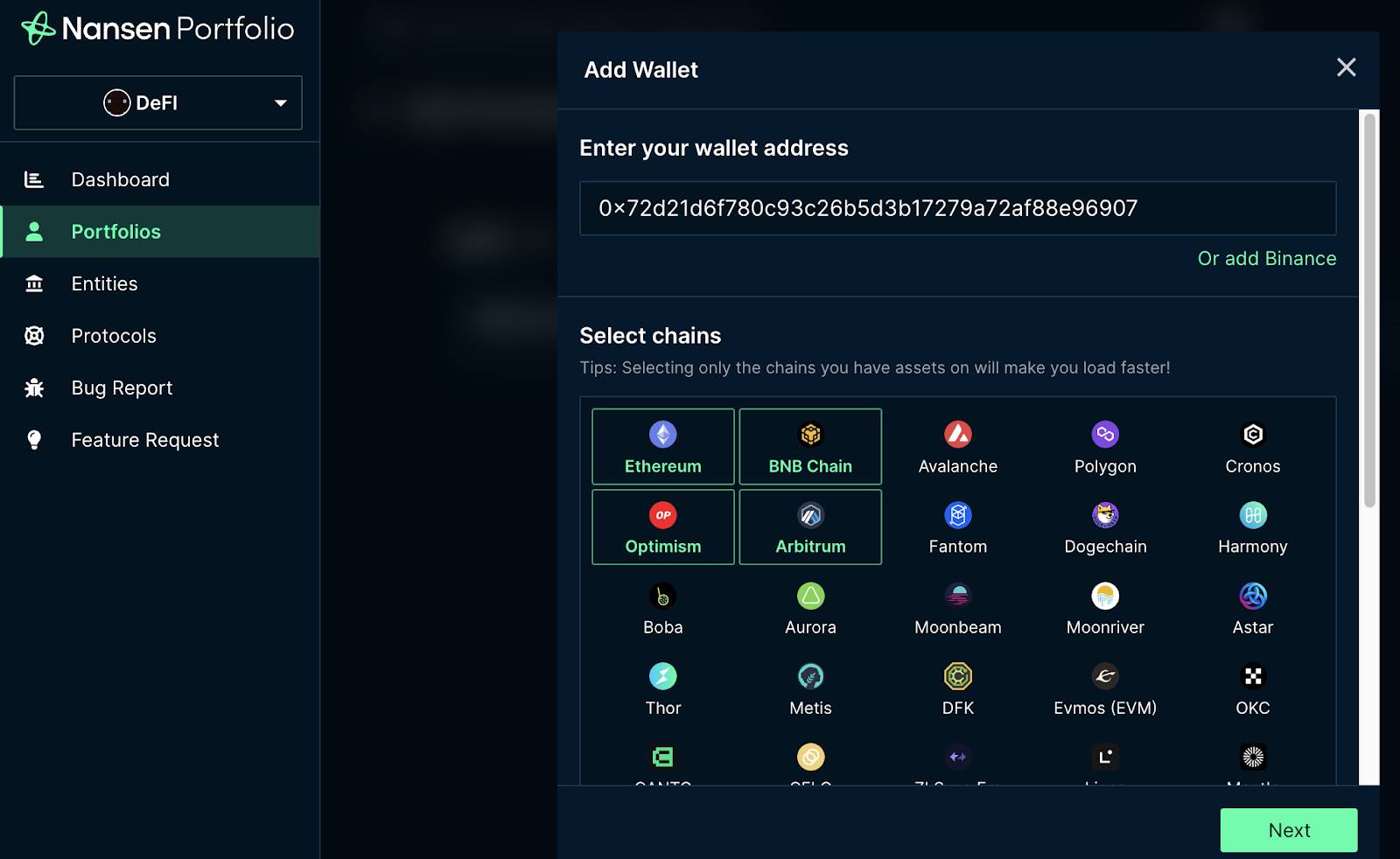Viewport: 1400px width, 859px height.
Task: Click the Next button
Action: 1289,830
